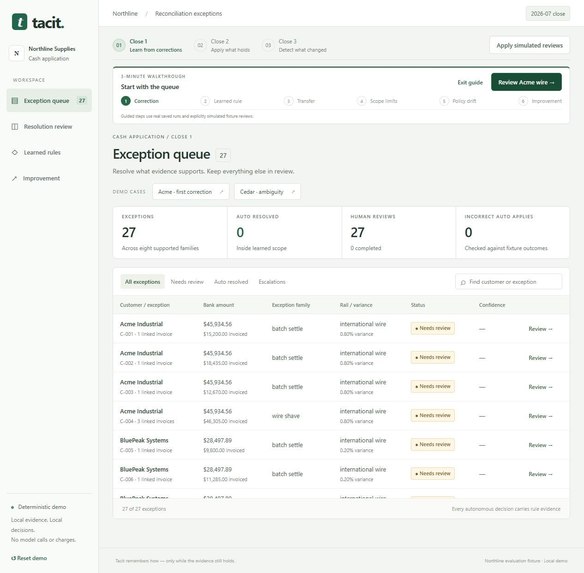Image resolution: width=584 pixels, height=573 pixels.
Task: Click Reset demo link
Action: (29, 558)
